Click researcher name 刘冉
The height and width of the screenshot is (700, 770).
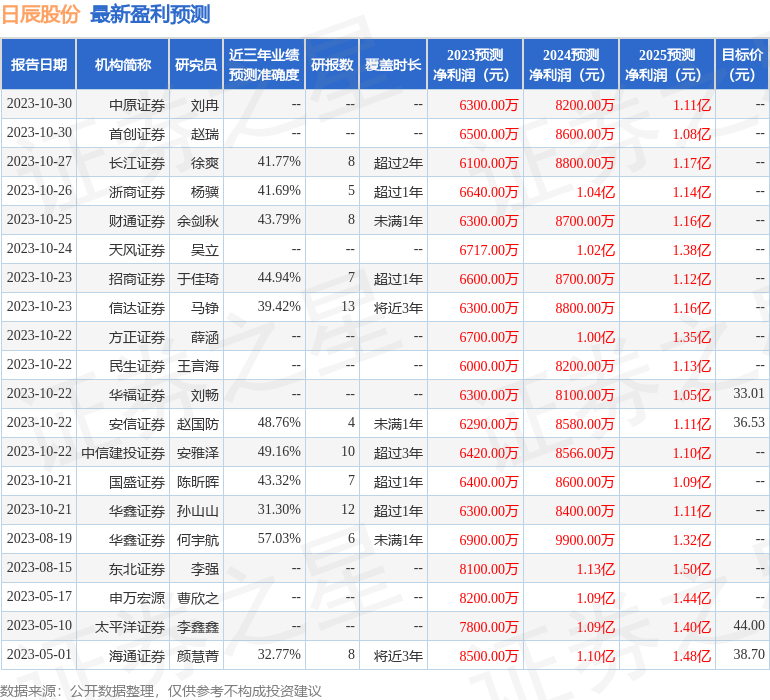coord(205,105)
